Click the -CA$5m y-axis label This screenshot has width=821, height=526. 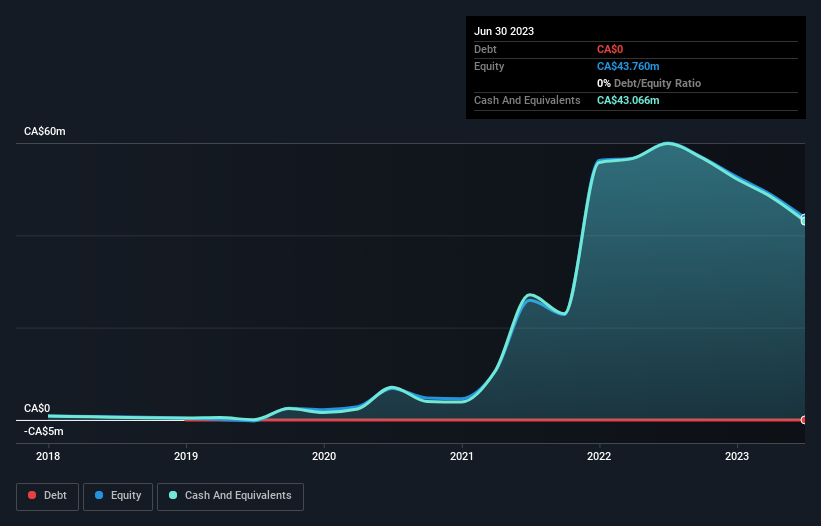point(43,431)
